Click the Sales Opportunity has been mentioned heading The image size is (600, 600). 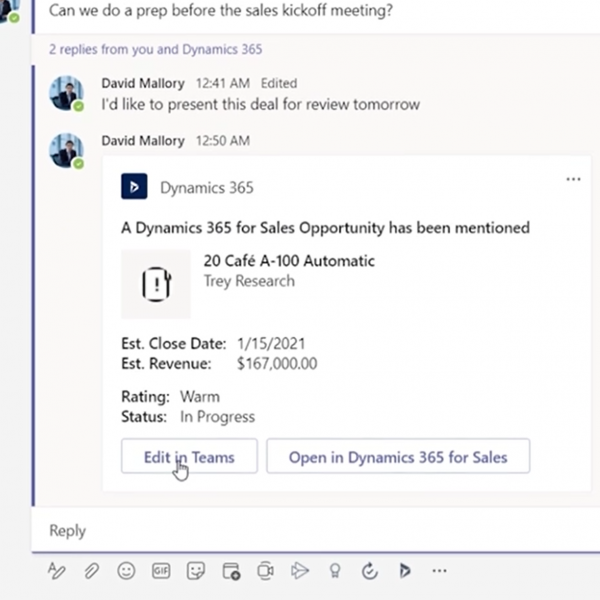(325, 228)
